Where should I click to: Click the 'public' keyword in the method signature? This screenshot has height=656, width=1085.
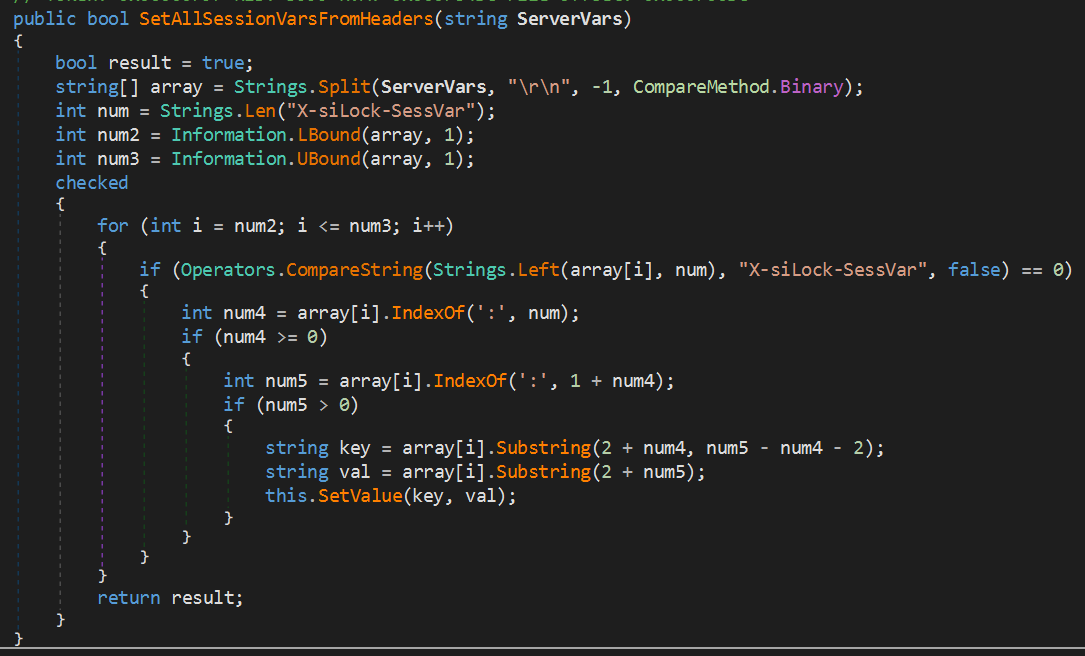(44, 19)
